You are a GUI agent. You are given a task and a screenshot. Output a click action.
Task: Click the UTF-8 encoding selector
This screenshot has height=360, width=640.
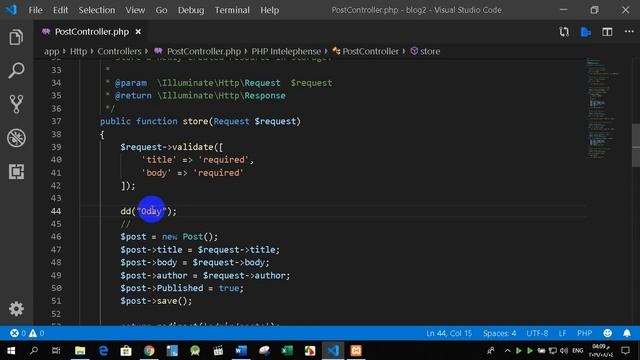tap(537, 333)
